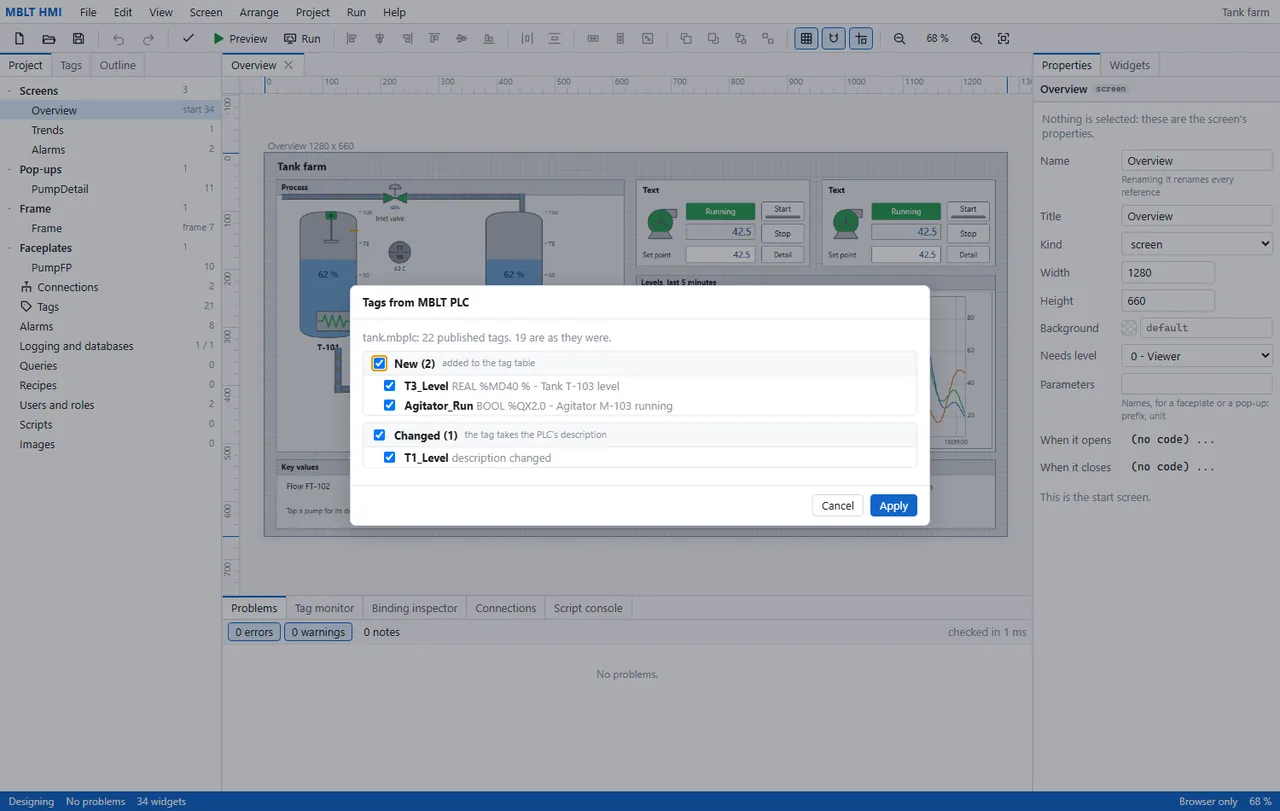Click the Open folder toolbar icon

point(48,39)
